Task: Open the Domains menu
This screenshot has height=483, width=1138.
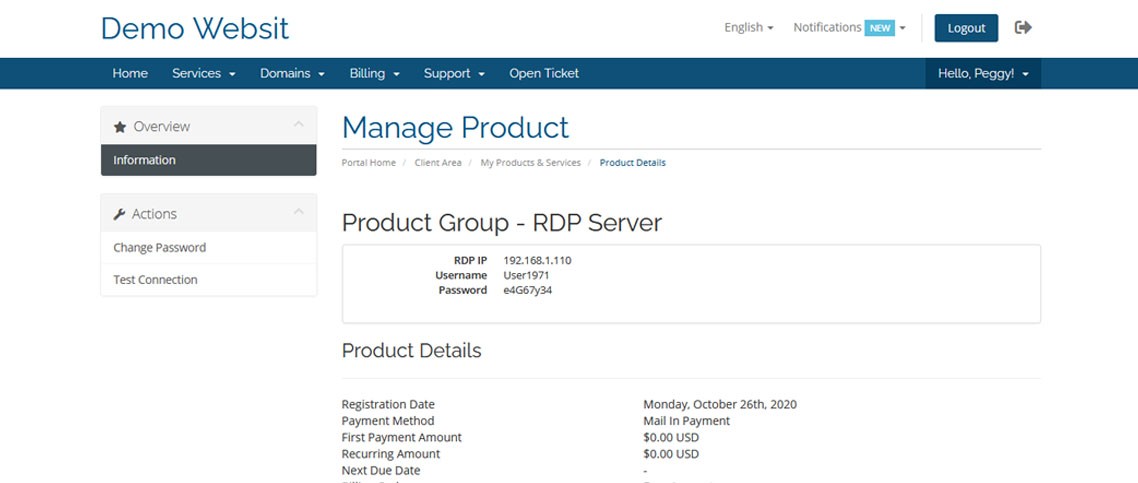Action: [x=292, y=73]
